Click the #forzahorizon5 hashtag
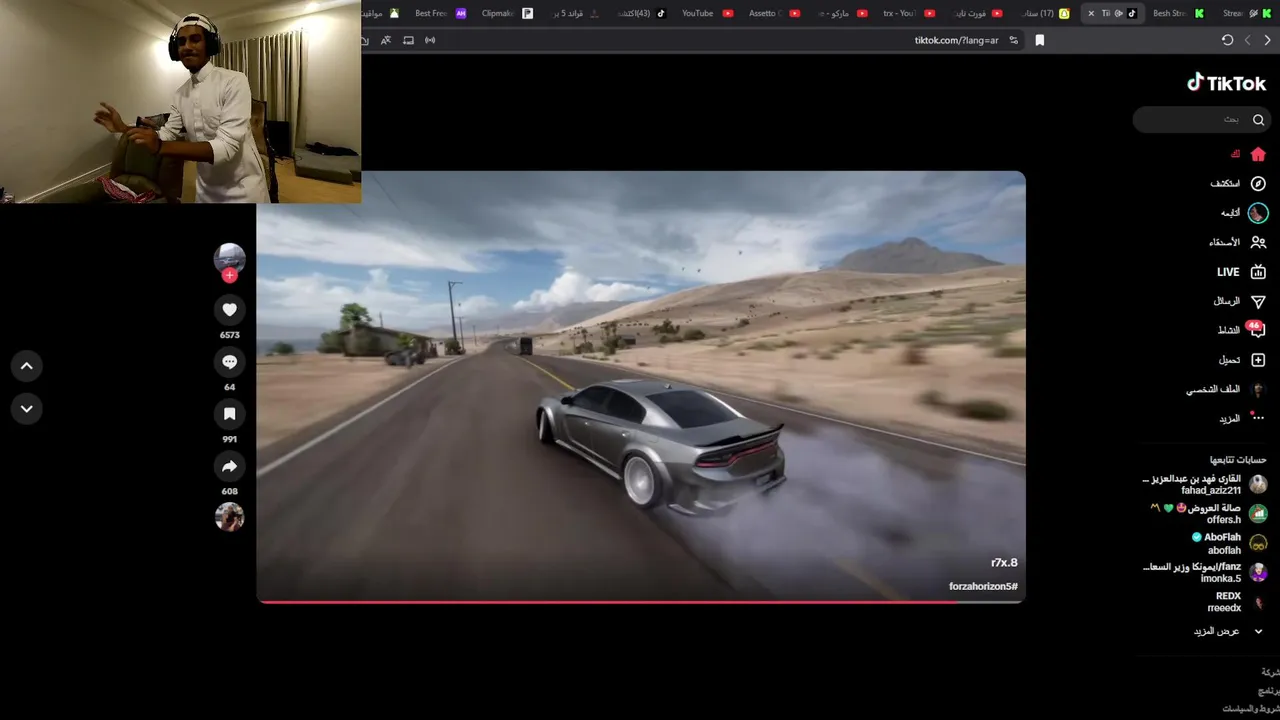 (x=983, y=586)
